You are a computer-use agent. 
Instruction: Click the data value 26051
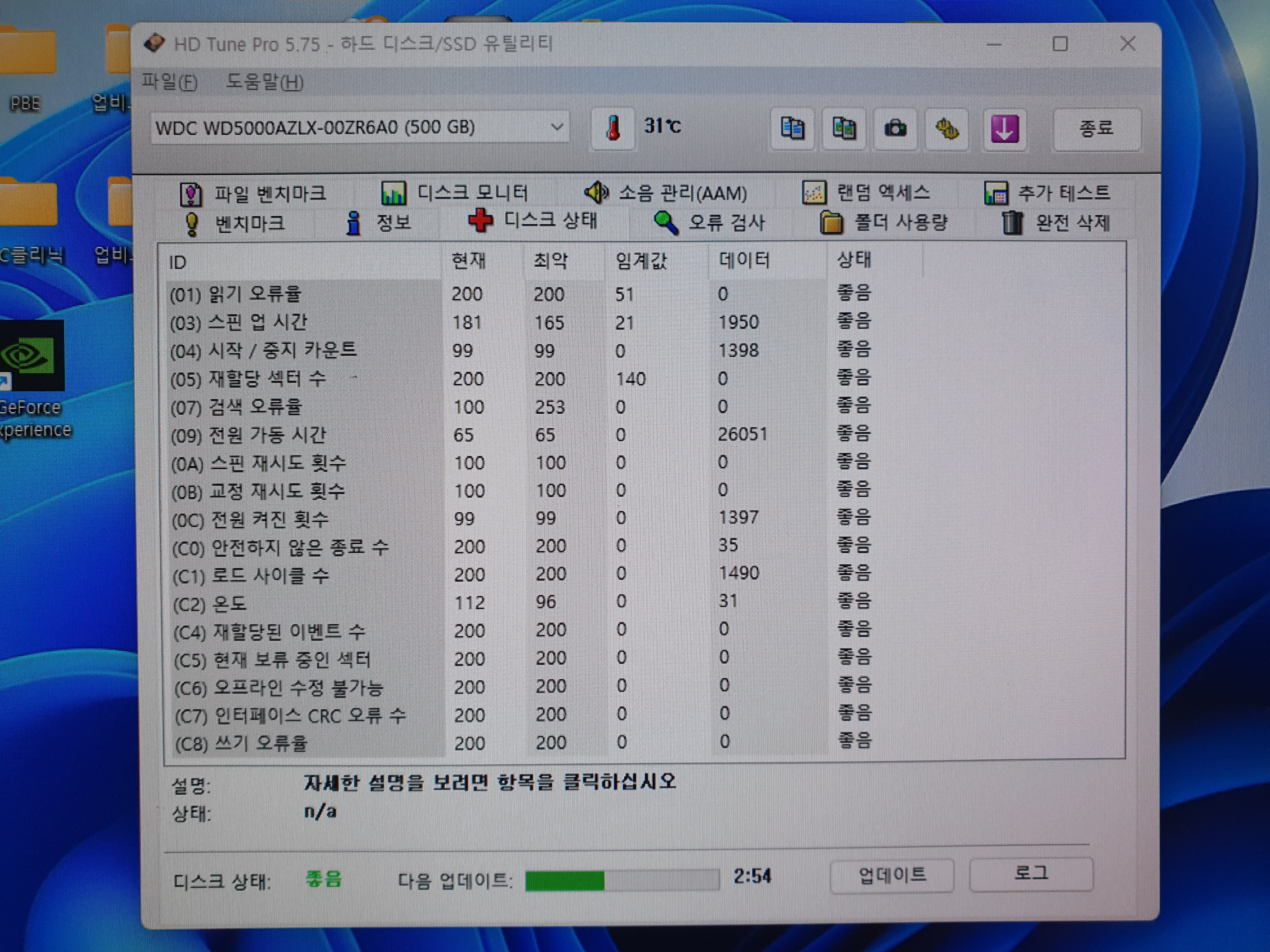(x=742, y=434)
